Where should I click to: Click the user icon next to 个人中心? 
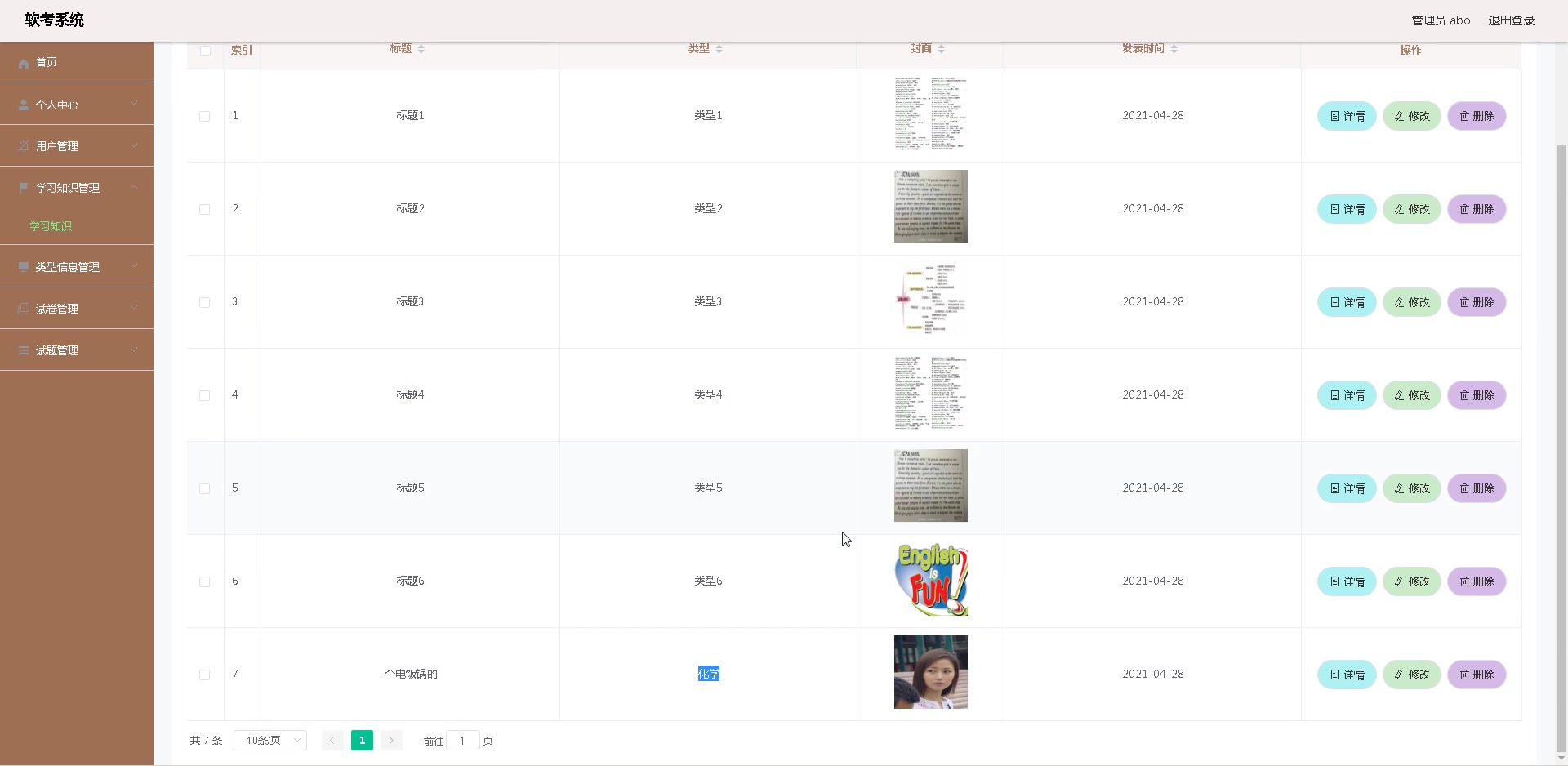24,104
